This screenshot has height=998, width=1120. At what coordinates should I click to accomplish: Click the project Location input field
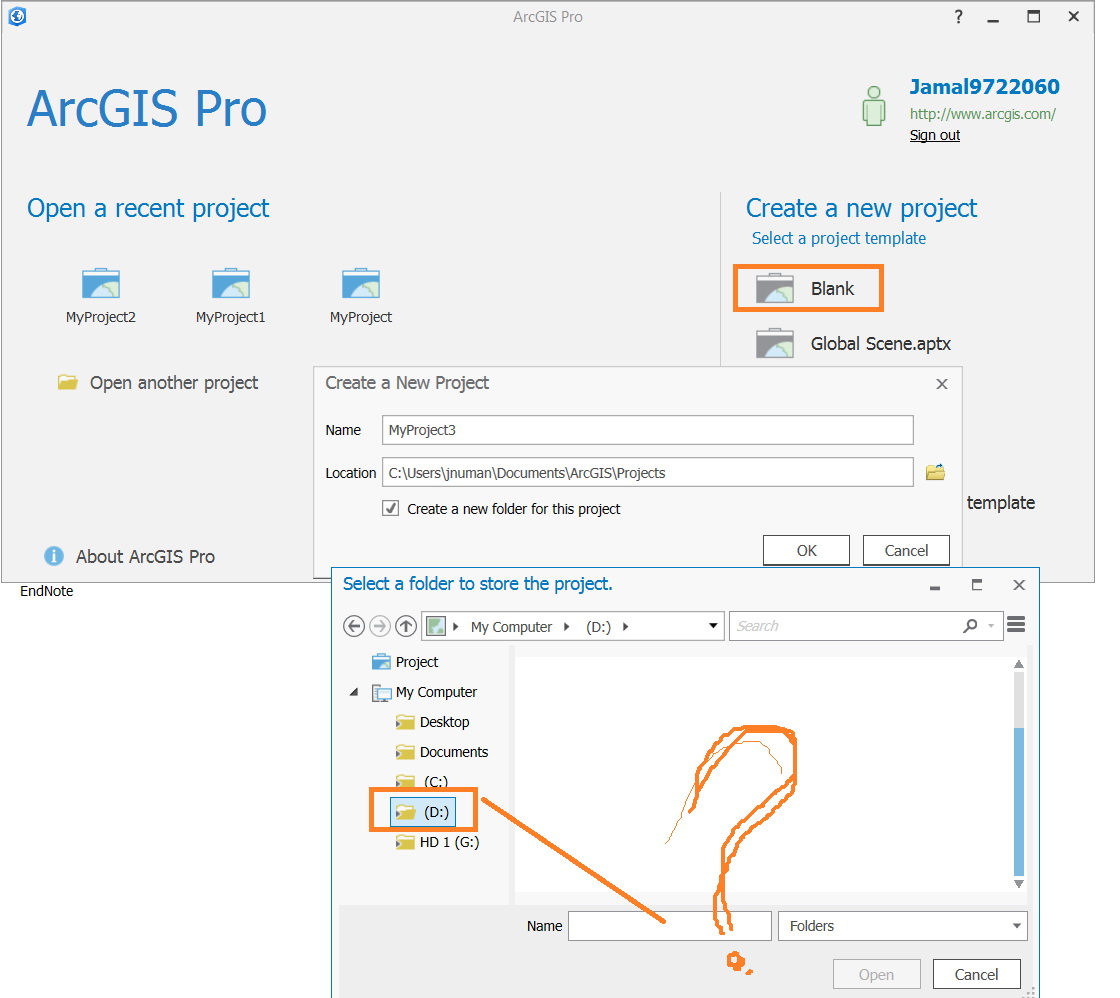[647, 472]
